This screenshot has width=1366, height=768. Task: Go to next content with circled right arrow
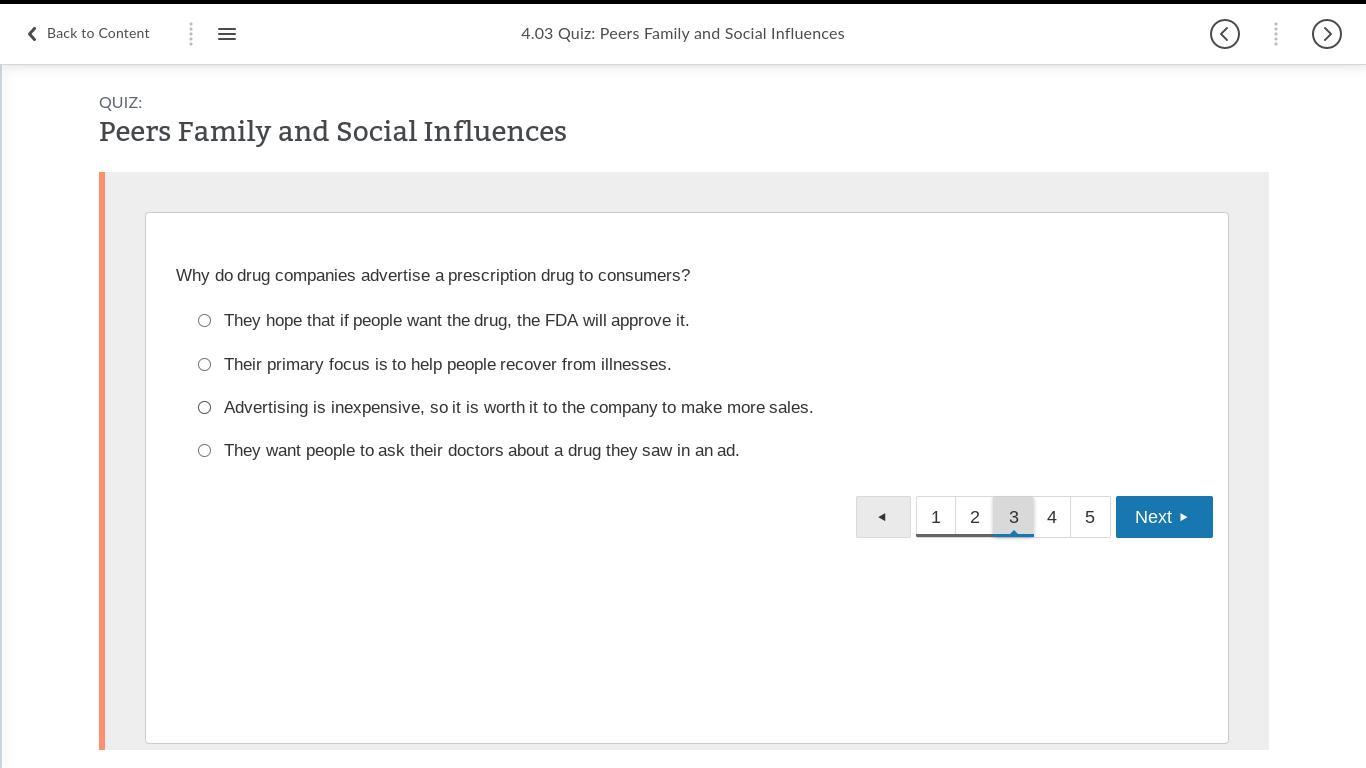coord(1326,34)
